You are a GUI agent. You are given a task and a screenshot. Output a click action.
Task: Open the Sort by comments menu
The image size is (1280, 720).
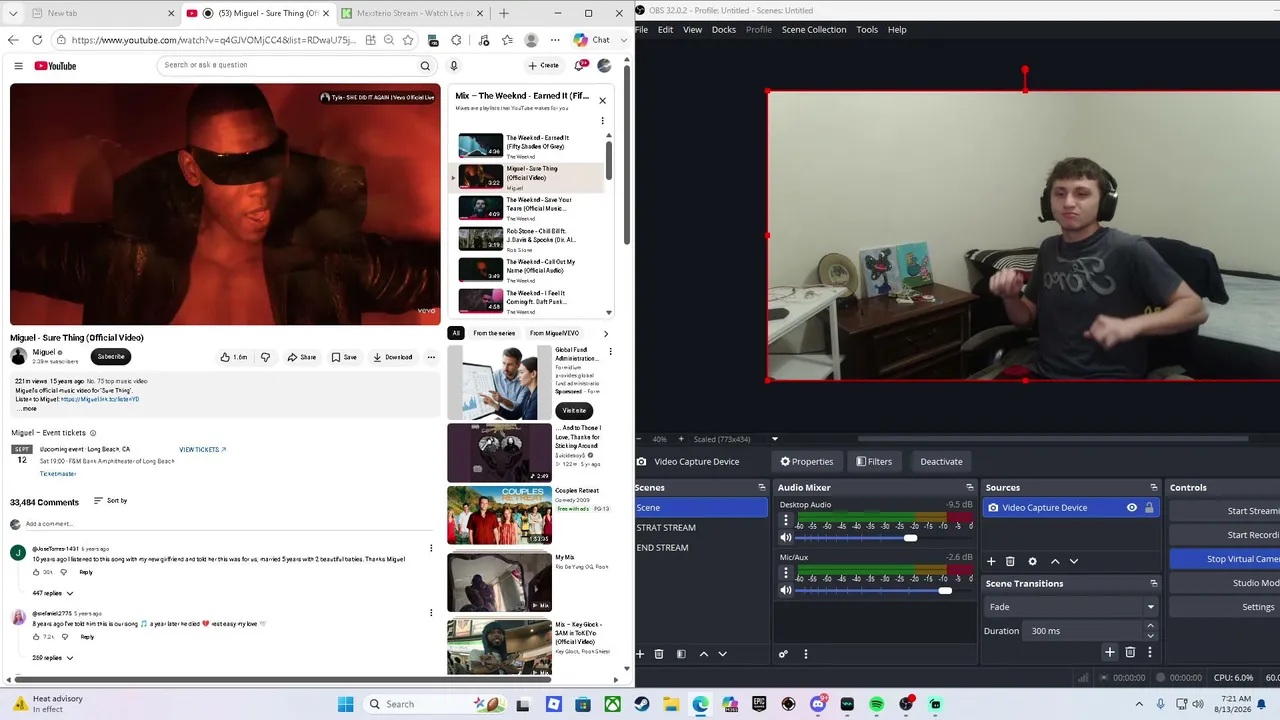110,500
